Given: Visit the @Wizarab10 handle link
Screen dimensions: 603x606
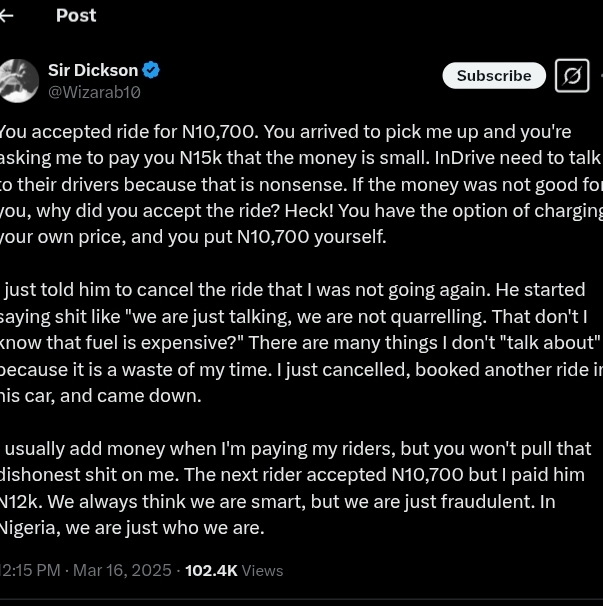Looking at the screenshot, I should click(x=94, y=92).
